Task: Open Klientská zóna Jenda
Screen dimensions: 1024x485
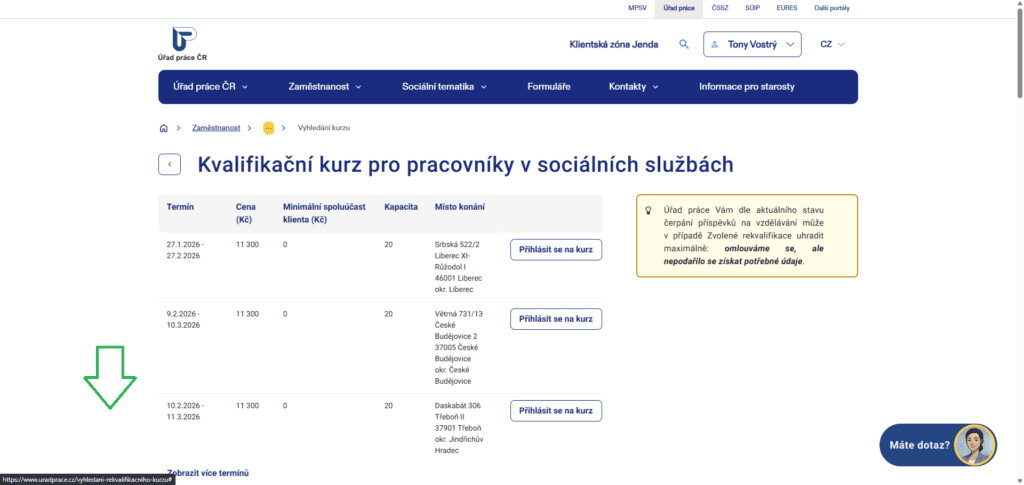Action: [x=614, y=44]
